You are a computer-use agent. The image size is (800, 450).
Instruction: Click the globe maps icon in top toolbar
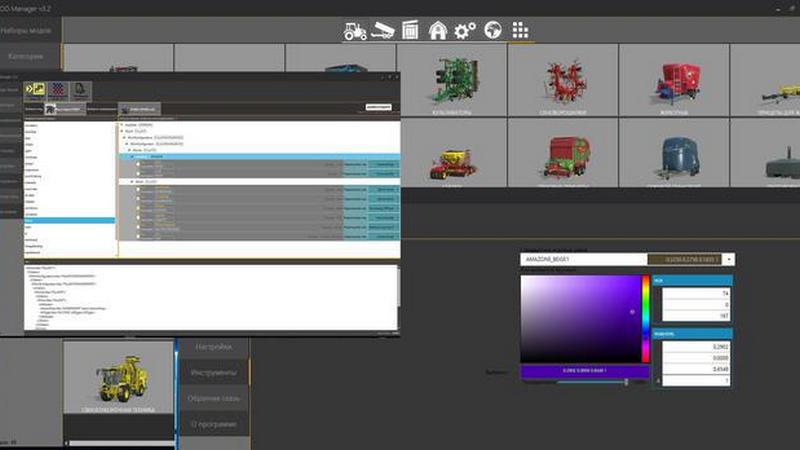pos(492,30)
